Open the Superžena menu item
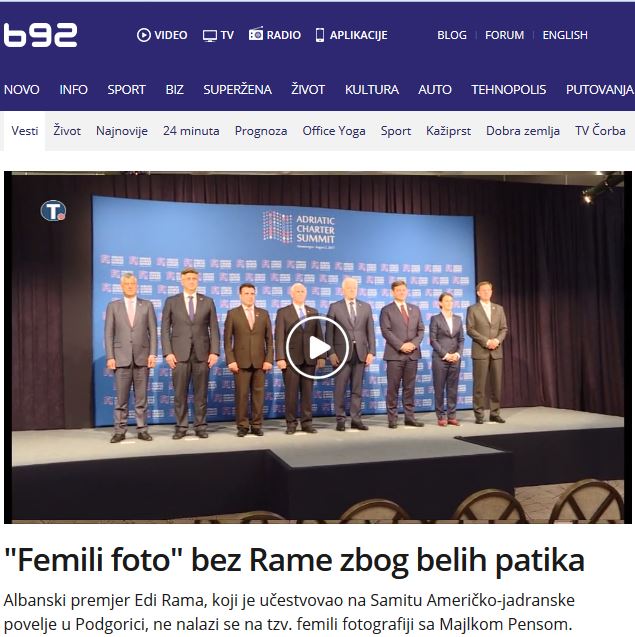The height and width of the screenshot is (637, 635). [237, 89]
